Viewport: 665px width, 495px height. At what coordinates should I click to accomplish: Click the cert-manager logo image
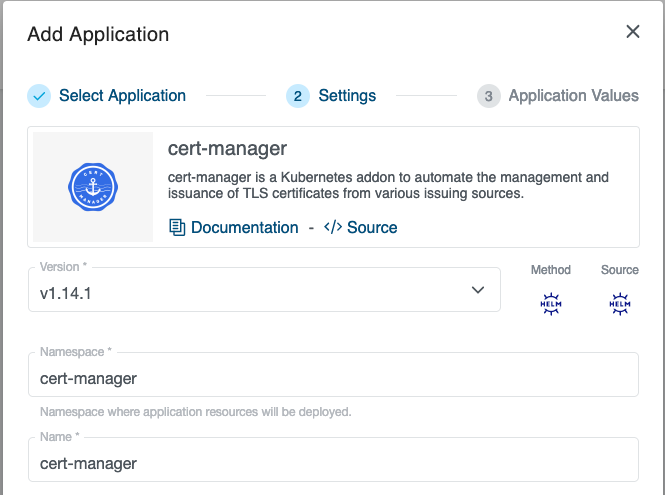[x=93, y=187]
